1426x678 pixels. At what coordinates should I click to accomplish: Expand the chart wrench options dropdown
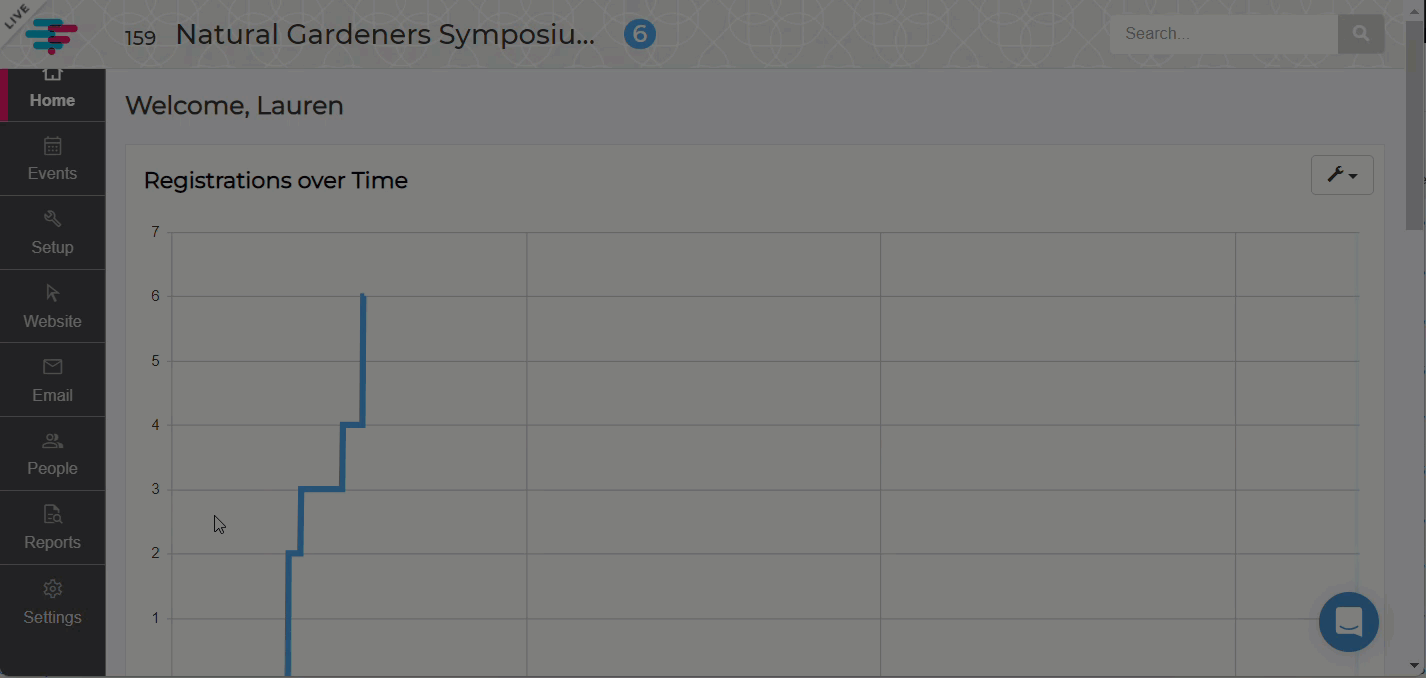(1341, 175)
